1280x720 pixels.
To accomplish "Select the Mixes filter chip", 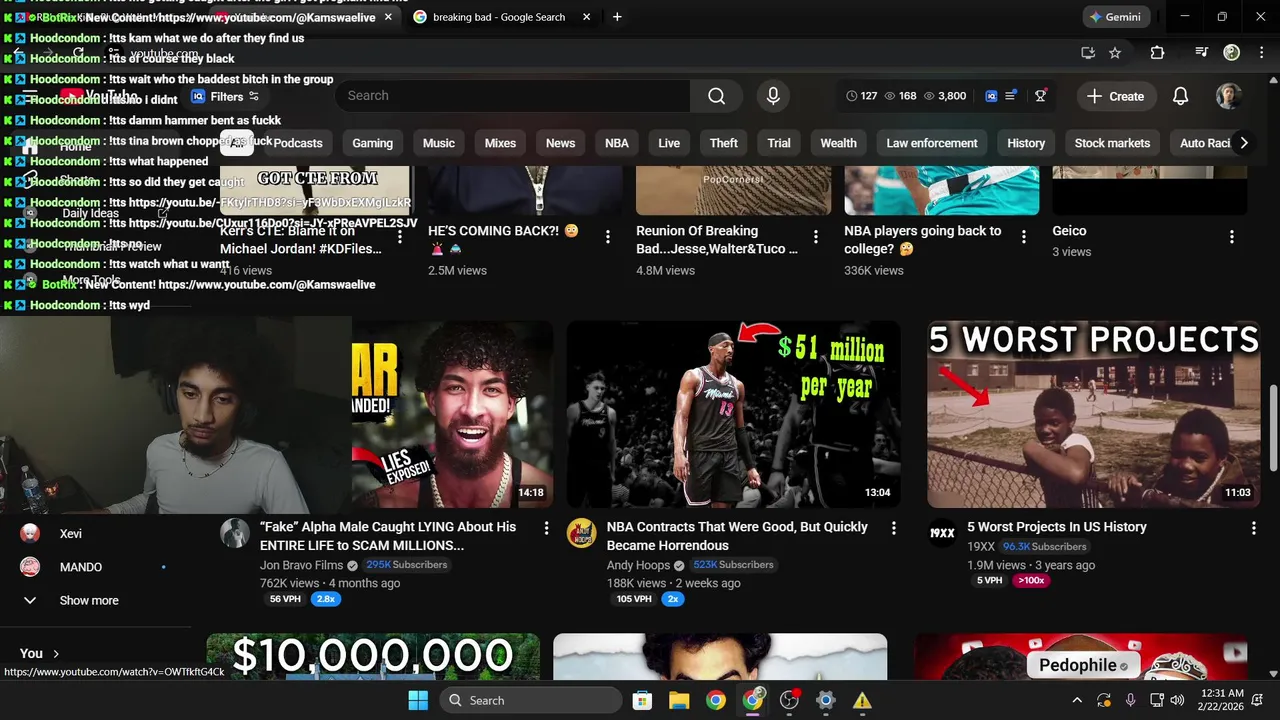I will click(500, 143).
